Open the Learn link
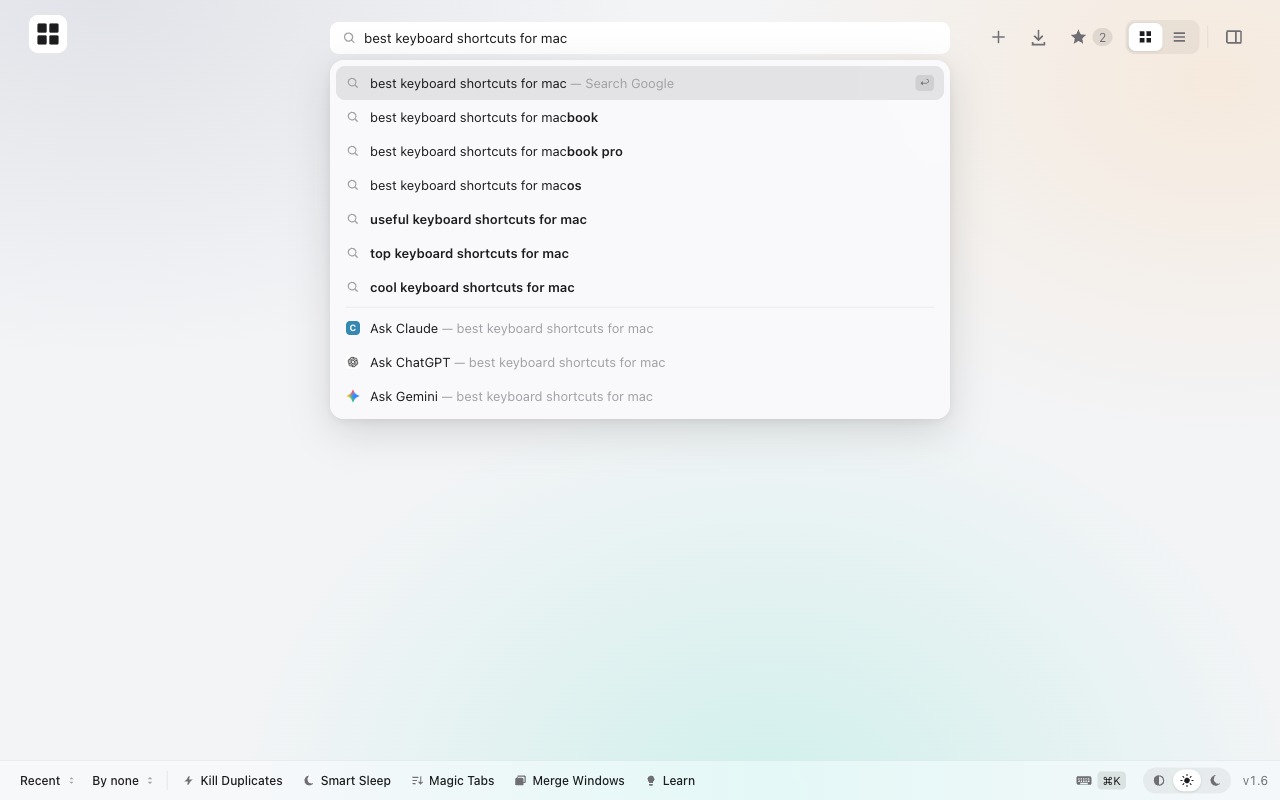The width and height of the screenshot is (1280, 800). 670,781
